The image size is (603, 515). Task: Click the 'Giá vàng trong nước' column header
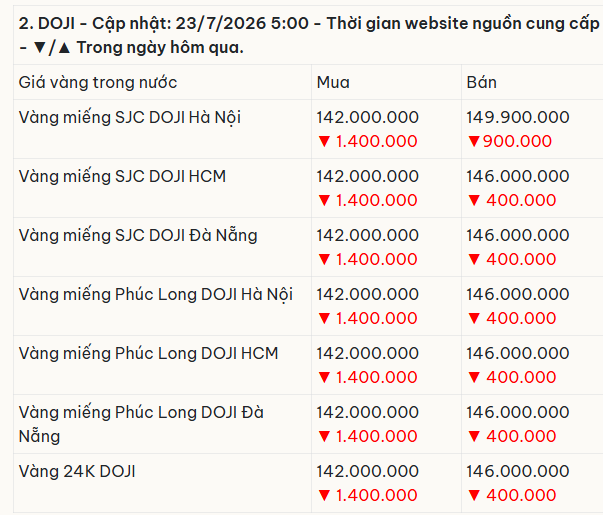tap(98, 82)
